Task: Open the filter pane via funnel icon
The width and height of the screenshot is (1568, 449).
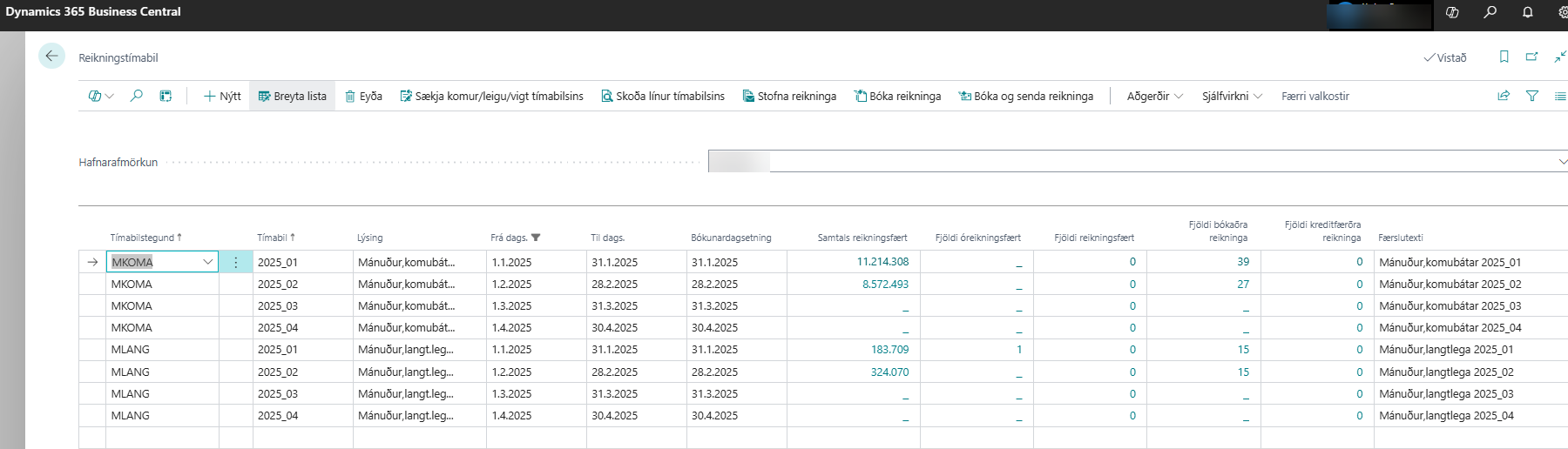Action: [x=1532, y=96]
